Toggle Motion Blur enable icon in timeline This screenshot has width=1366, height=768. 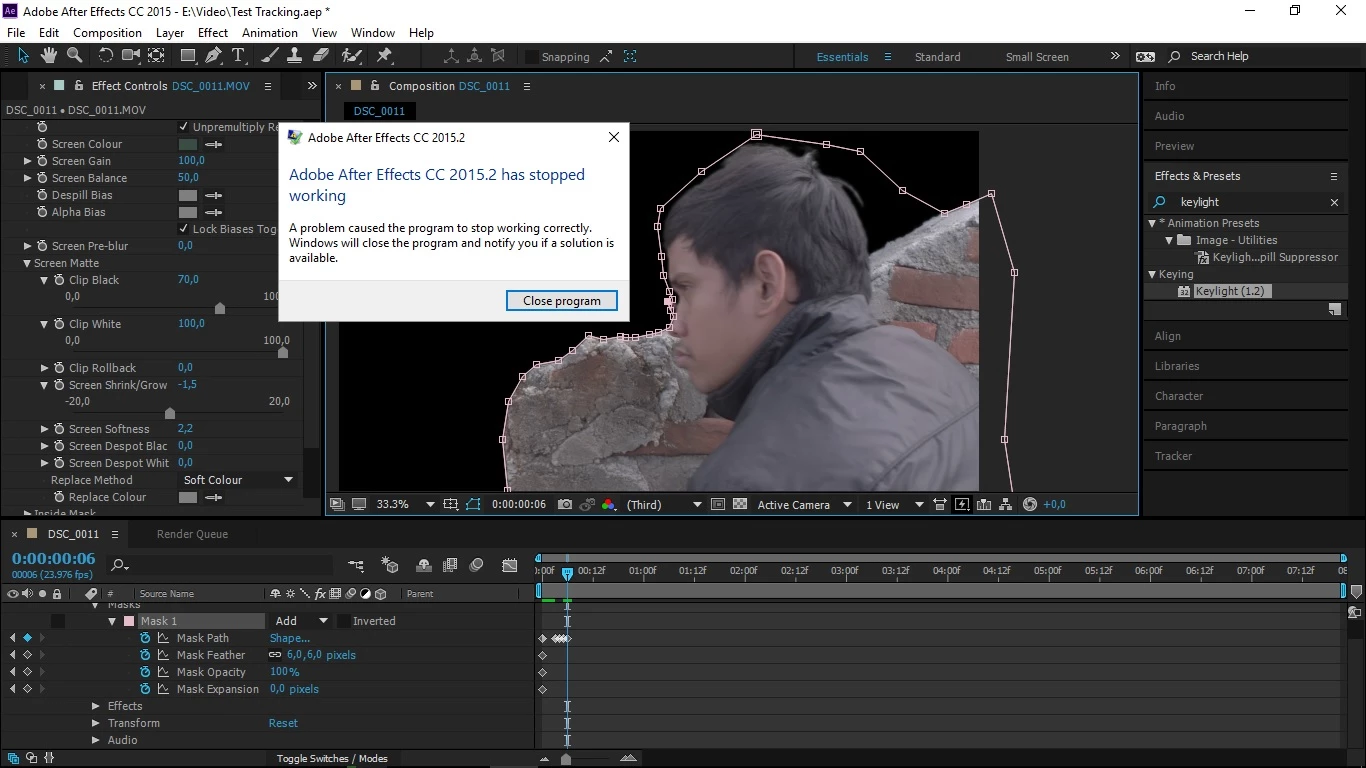(476, 566)
